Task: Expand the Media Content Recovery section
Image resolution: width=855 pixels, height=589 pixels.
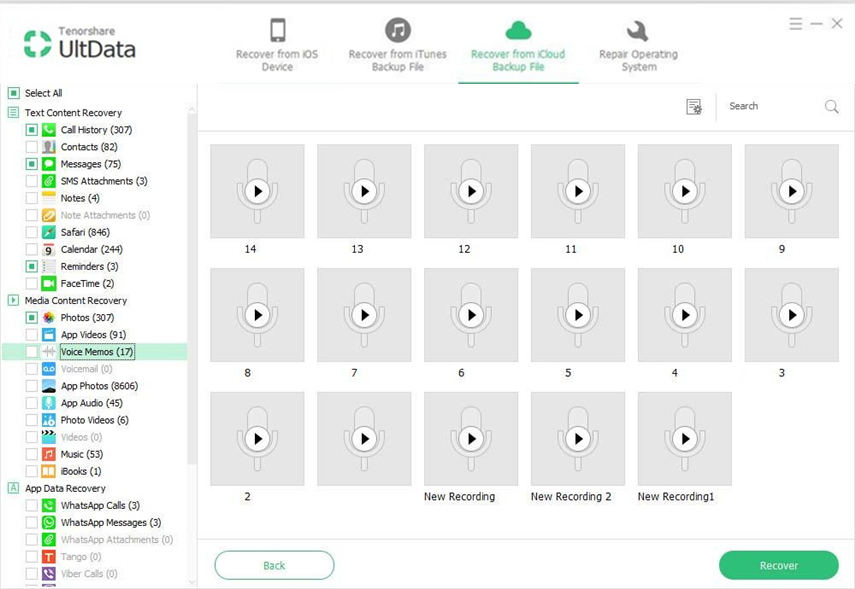Action: pyautogui.click(x=14, y=300)
